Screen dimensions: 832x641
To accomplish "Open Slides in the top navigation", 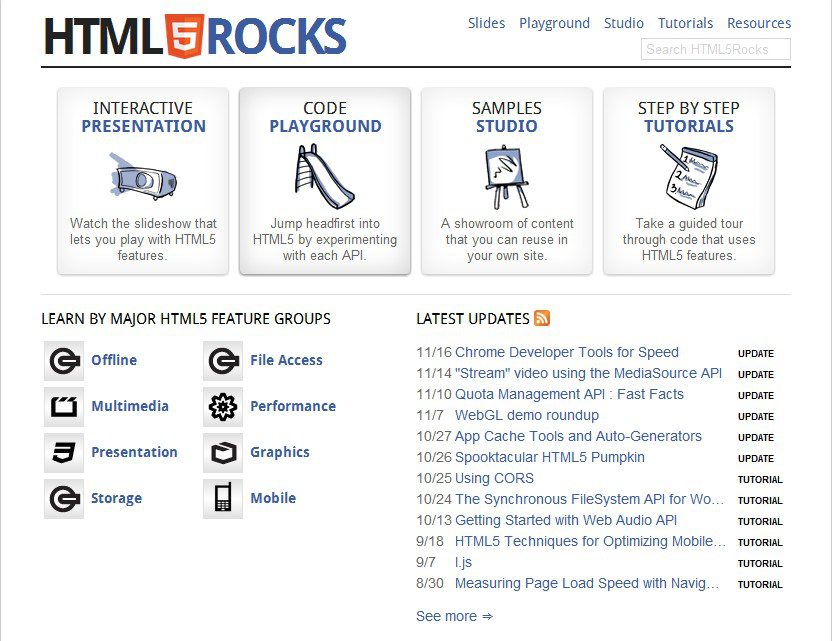I will (487, 23).
